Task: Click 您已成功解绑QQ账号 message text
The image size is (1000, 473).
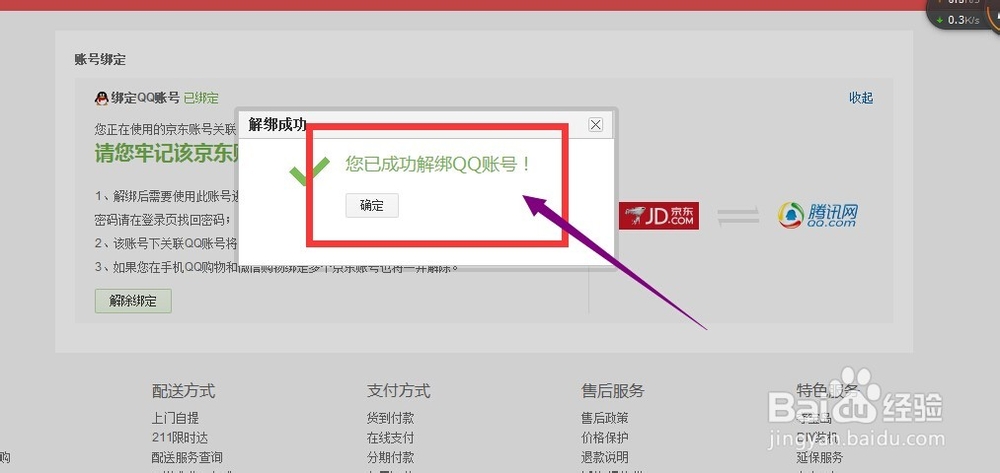Action: click(438, 164)
